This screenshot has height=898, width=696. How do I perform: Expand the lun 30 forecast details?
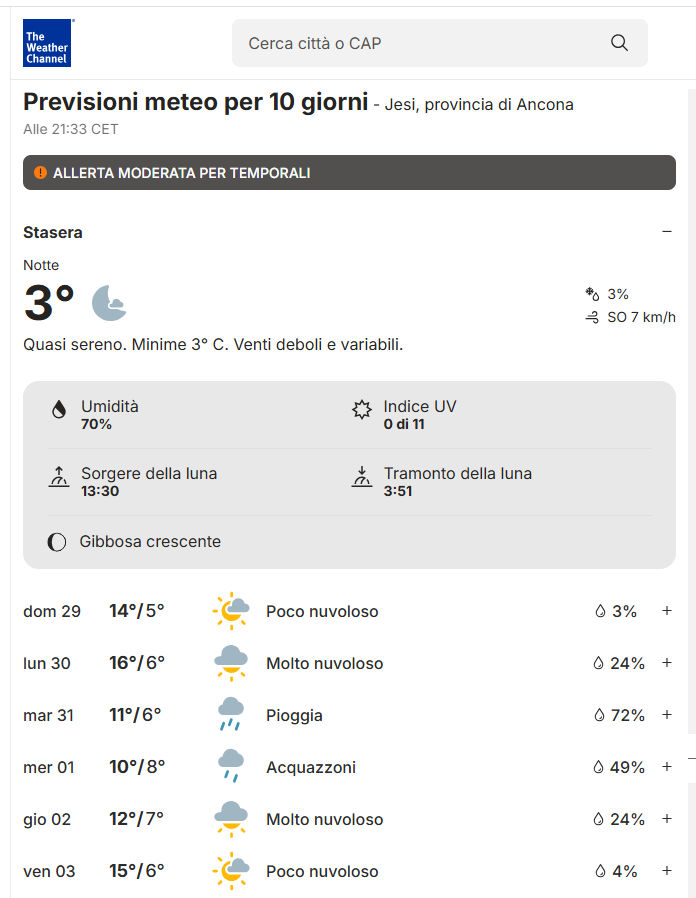667,663
